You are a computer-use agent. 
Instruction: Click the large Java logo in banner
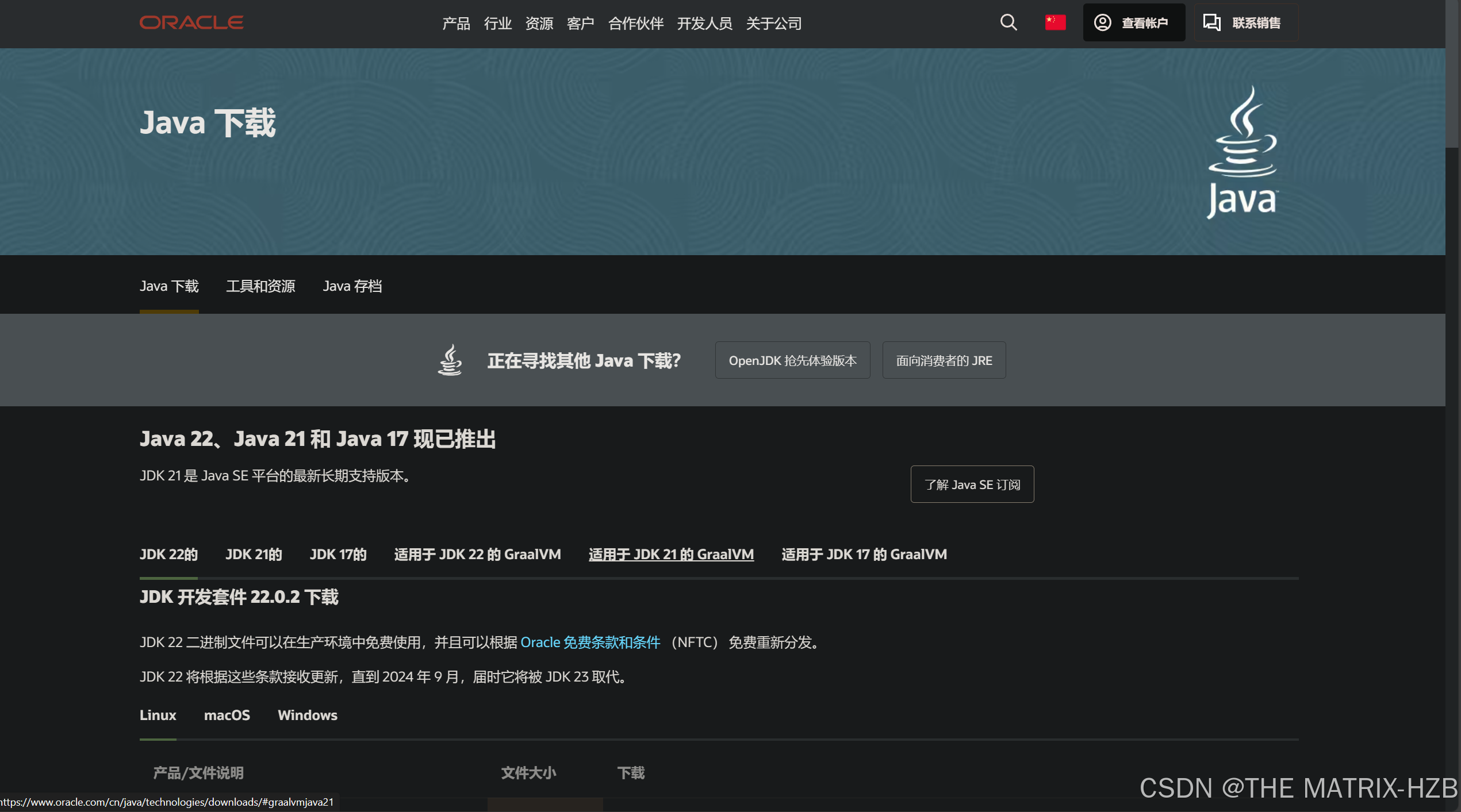[1243, 152]
